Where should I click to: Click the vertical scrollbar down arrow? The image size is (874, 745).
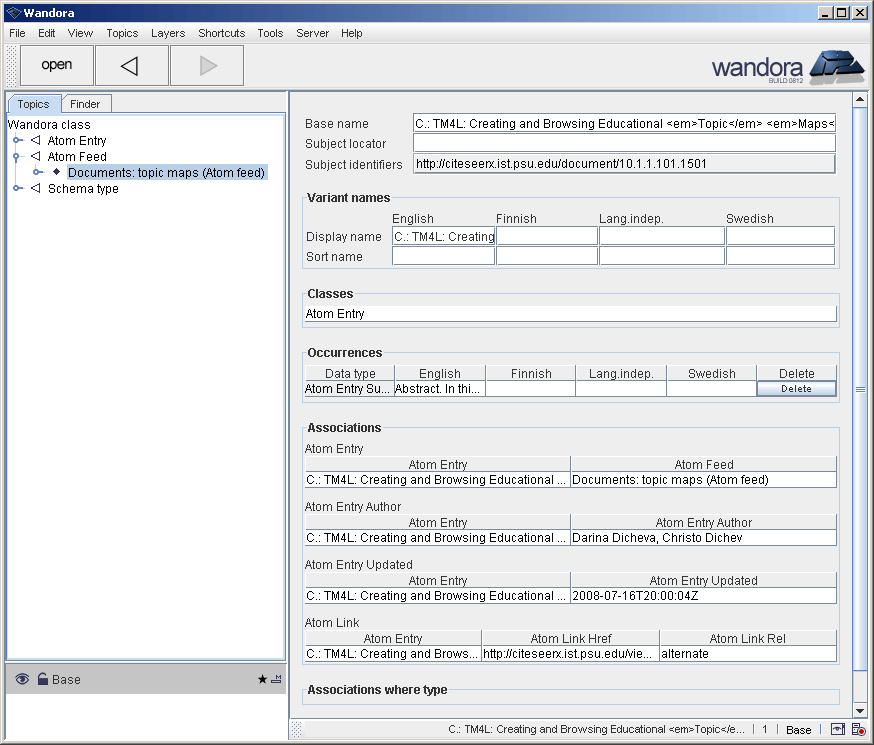(x=859, y=709)
